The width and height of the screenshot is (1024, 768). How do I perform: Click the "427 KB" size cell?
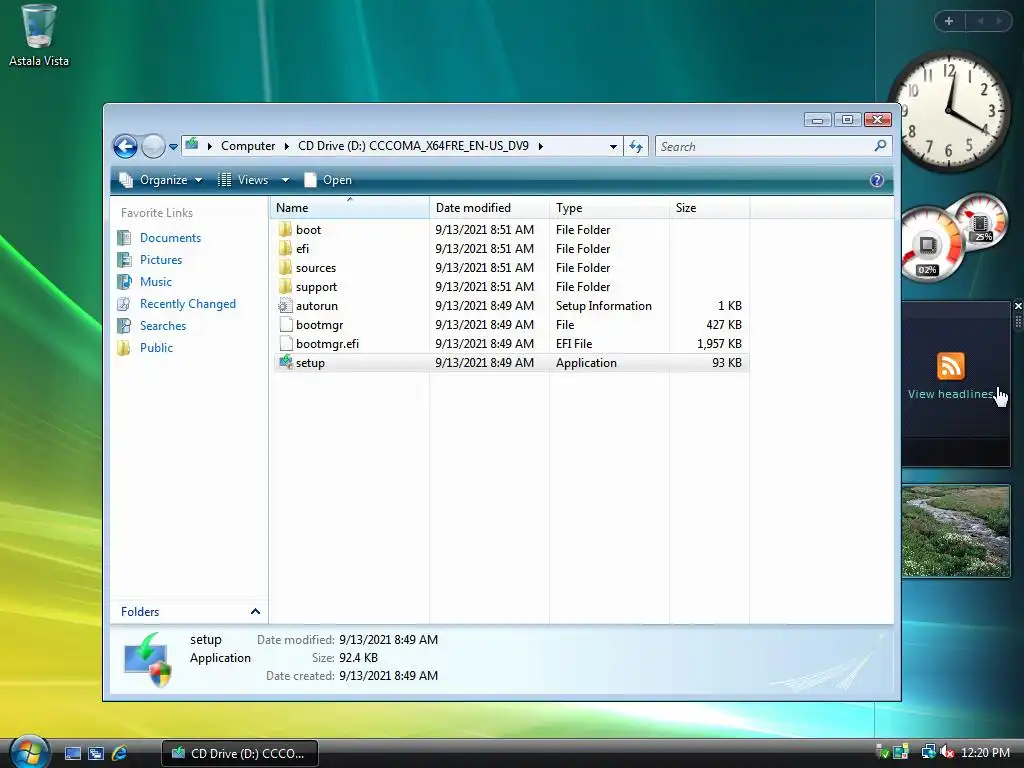pos(724,325)
